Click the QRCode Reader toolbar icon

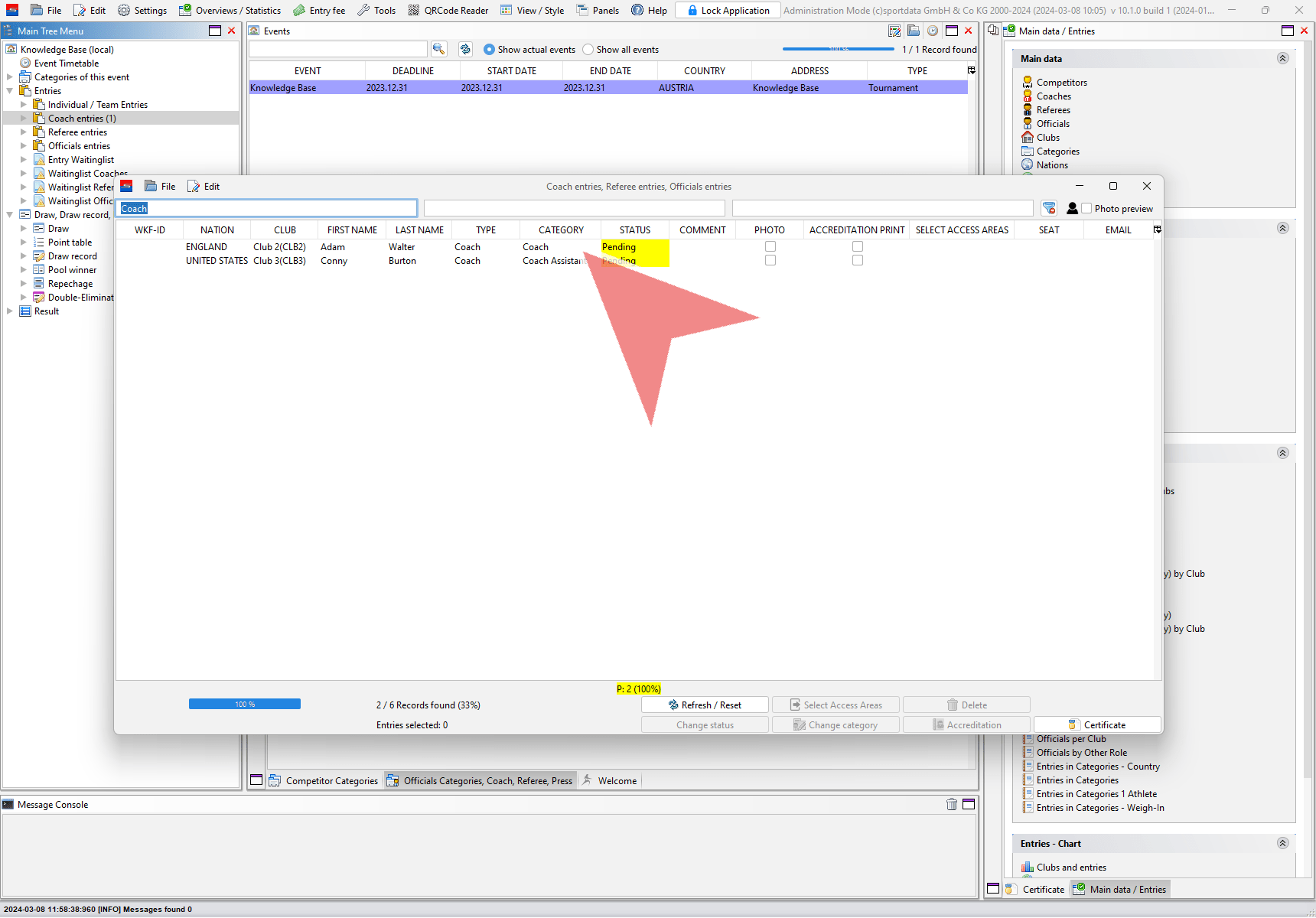[x=414, y=10]
